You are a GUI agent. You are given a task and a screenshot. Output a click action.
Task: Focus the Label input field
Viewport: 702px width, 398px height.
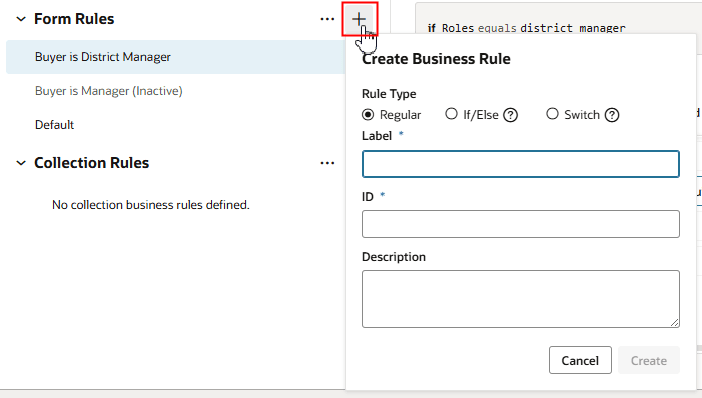[521, 164]
